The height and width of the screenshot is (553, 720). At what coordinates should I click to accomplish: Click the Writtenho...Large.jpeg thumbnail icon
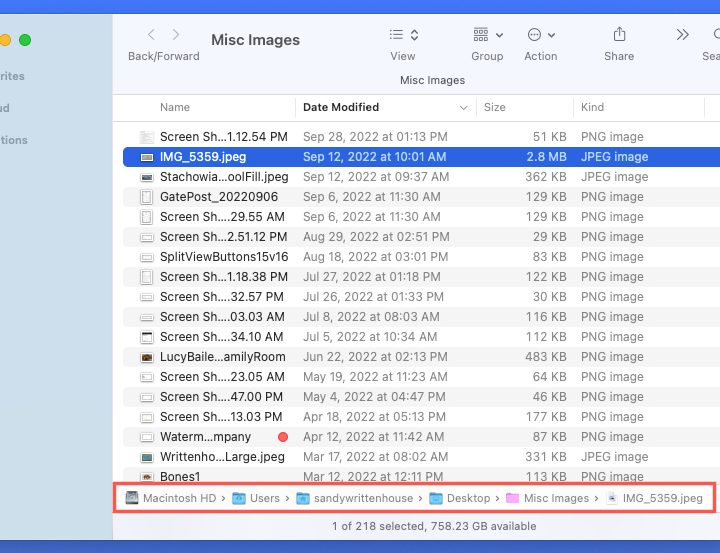pyautogui.click(x=147, y=457)
